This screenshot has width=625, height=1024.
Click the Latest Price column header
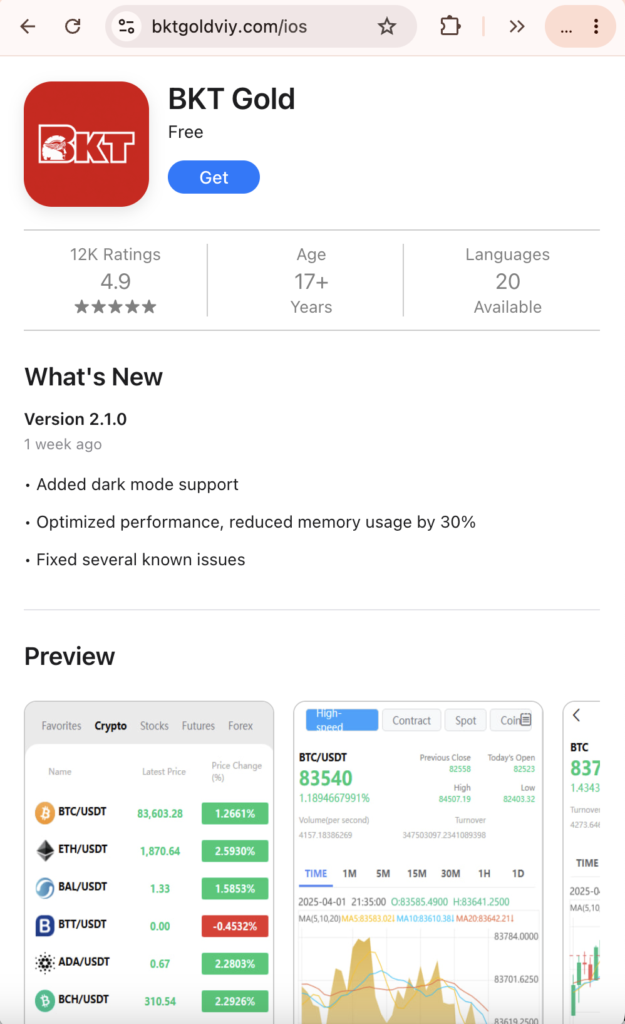tap(164, 772)
